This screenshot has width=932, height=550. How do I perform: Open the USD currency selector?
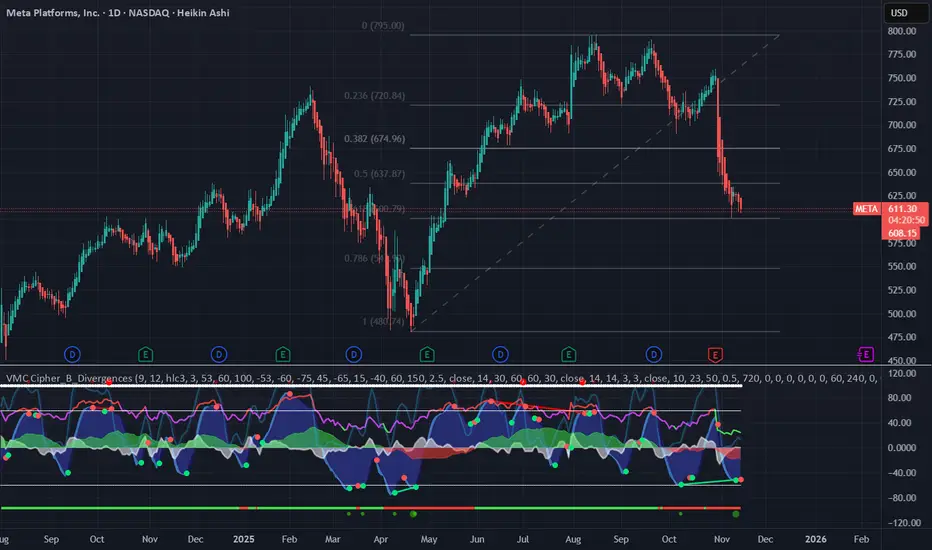(x=899, y=12)
